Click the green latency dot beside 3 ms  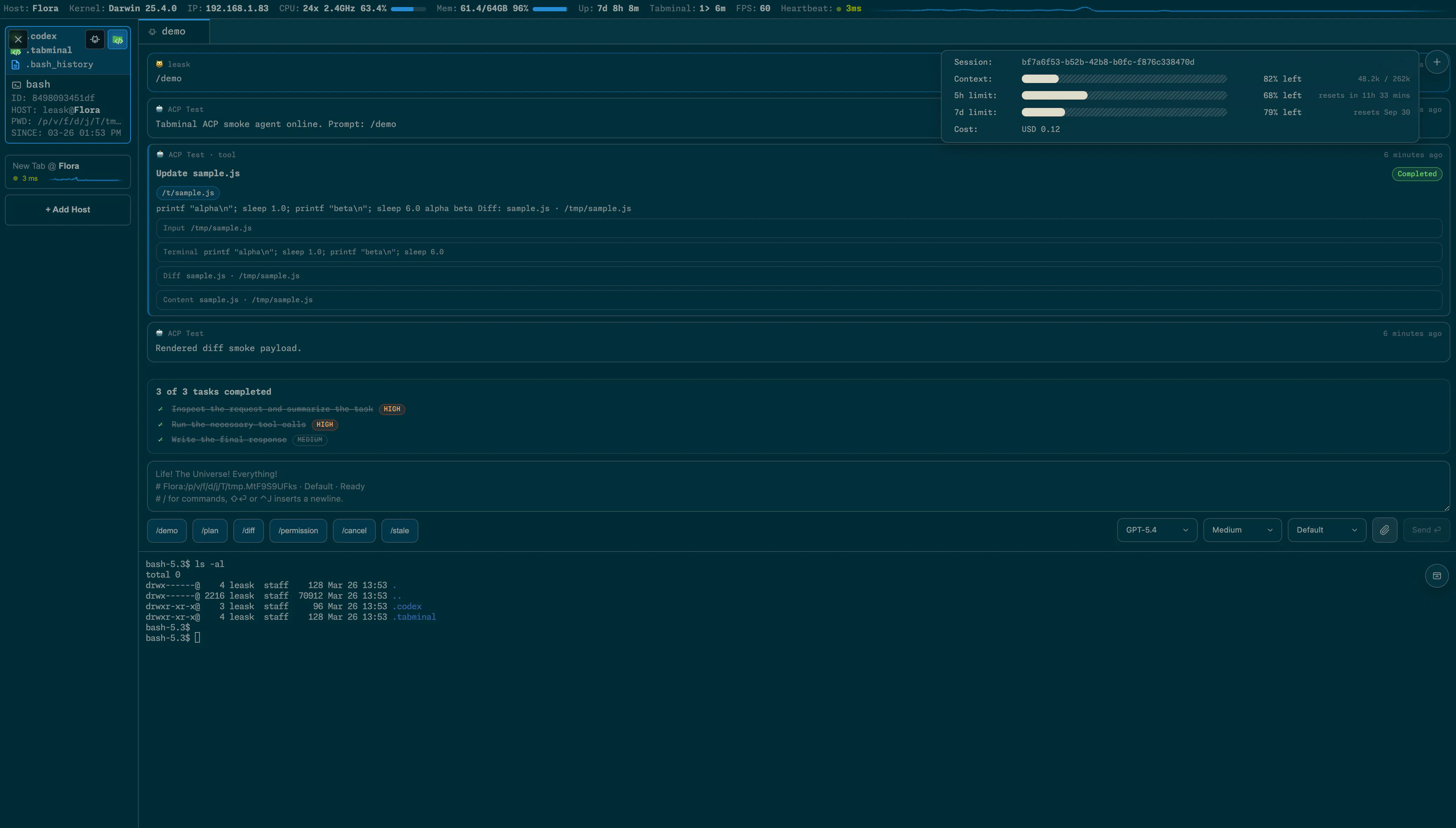coord(15,179)
